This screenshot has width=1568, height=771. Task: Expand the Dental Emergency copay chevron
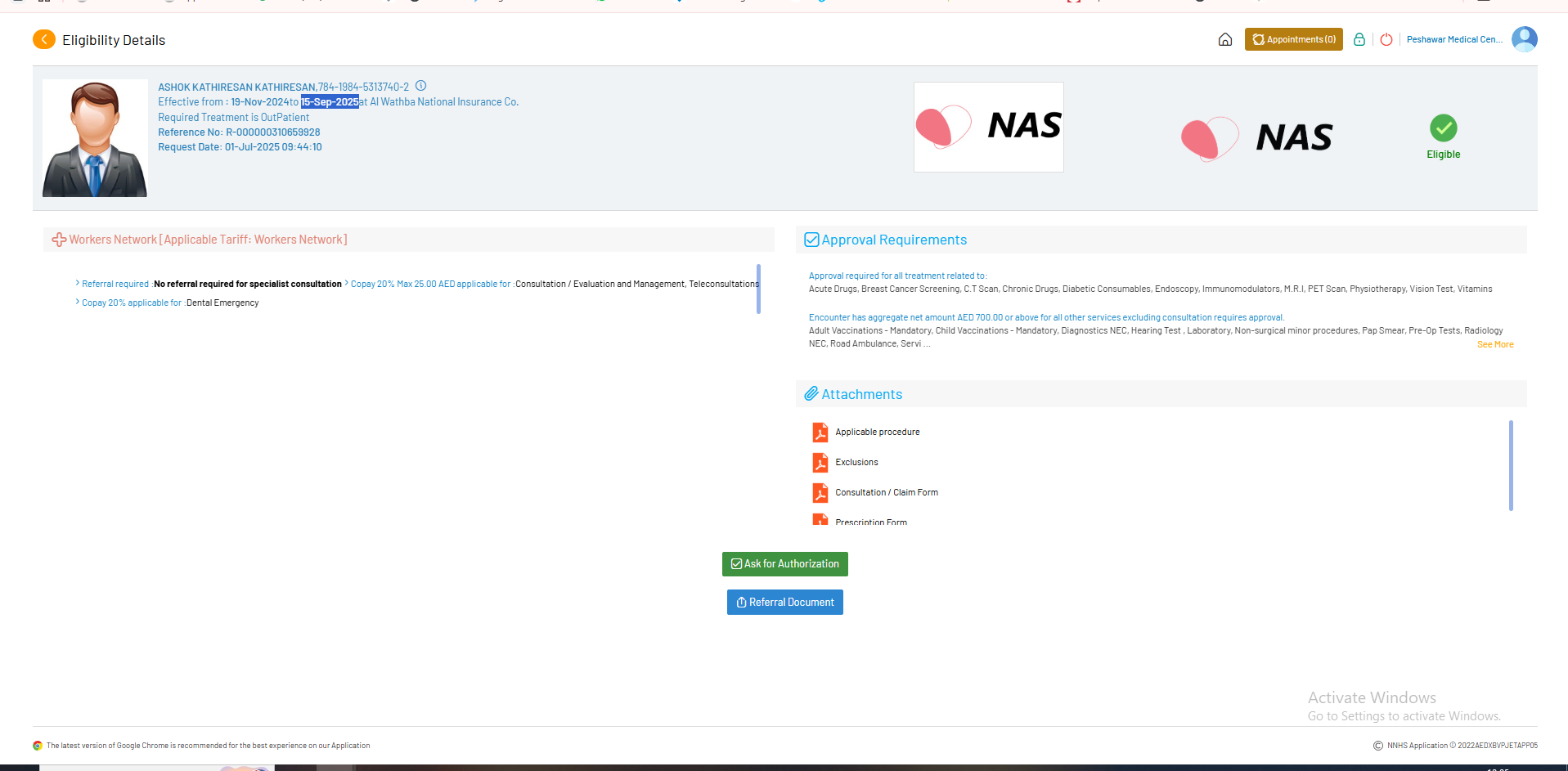pos(78,302)
